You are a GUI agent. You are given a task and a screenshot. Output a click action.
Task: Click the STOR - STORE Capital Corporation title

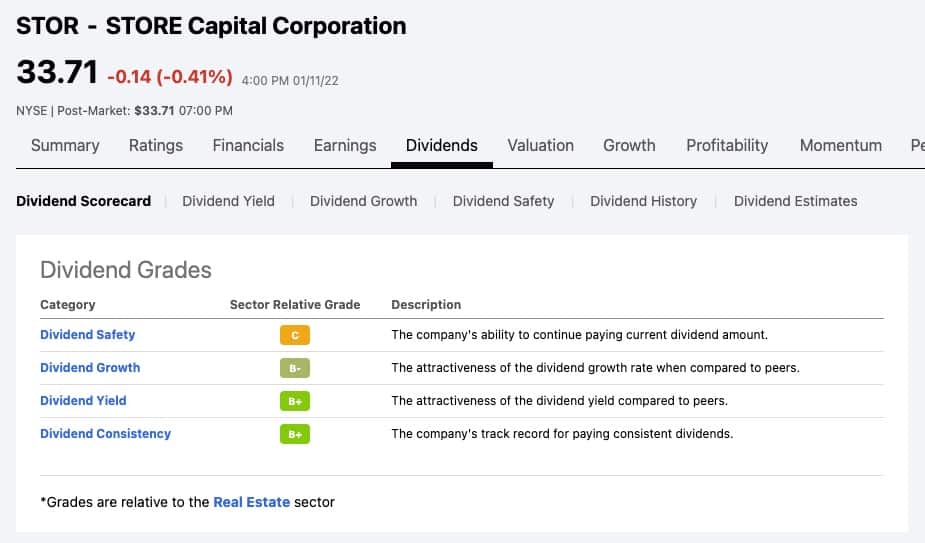211,27
